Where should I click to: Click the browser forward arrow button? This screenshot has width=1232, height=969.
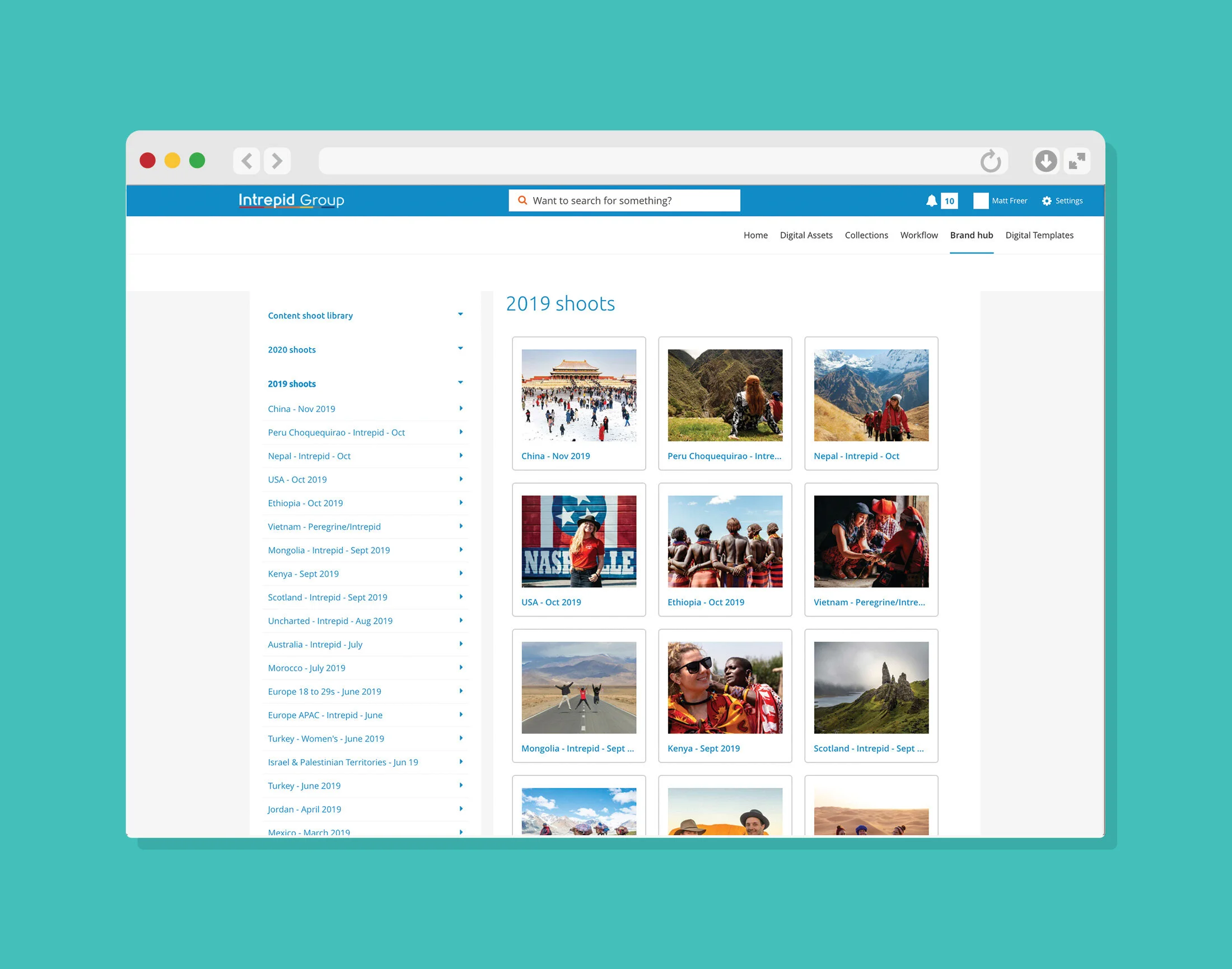click(277, 161)
